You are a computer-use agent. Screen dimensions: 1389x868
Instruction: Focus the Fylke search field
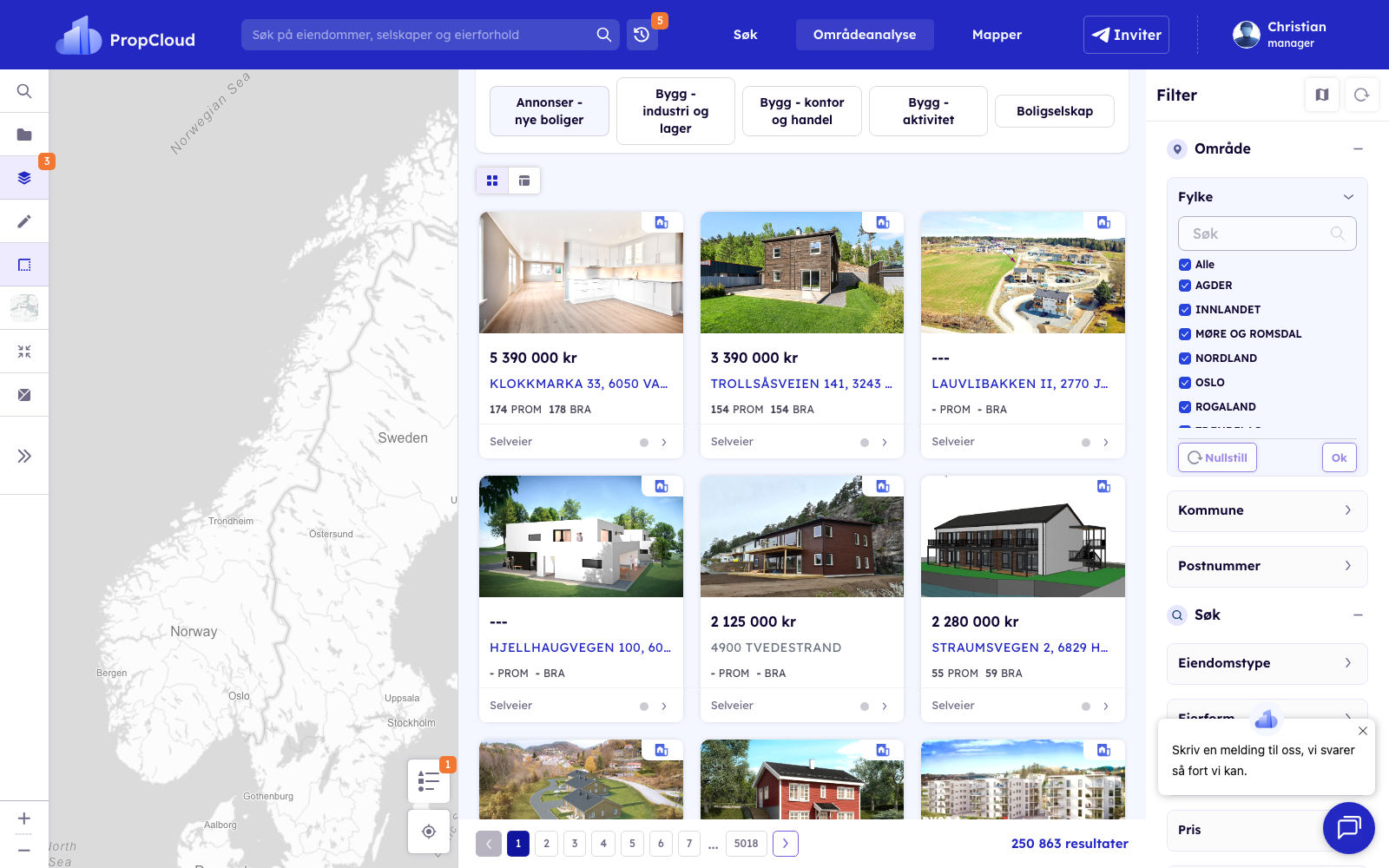tap(1267, 233)
